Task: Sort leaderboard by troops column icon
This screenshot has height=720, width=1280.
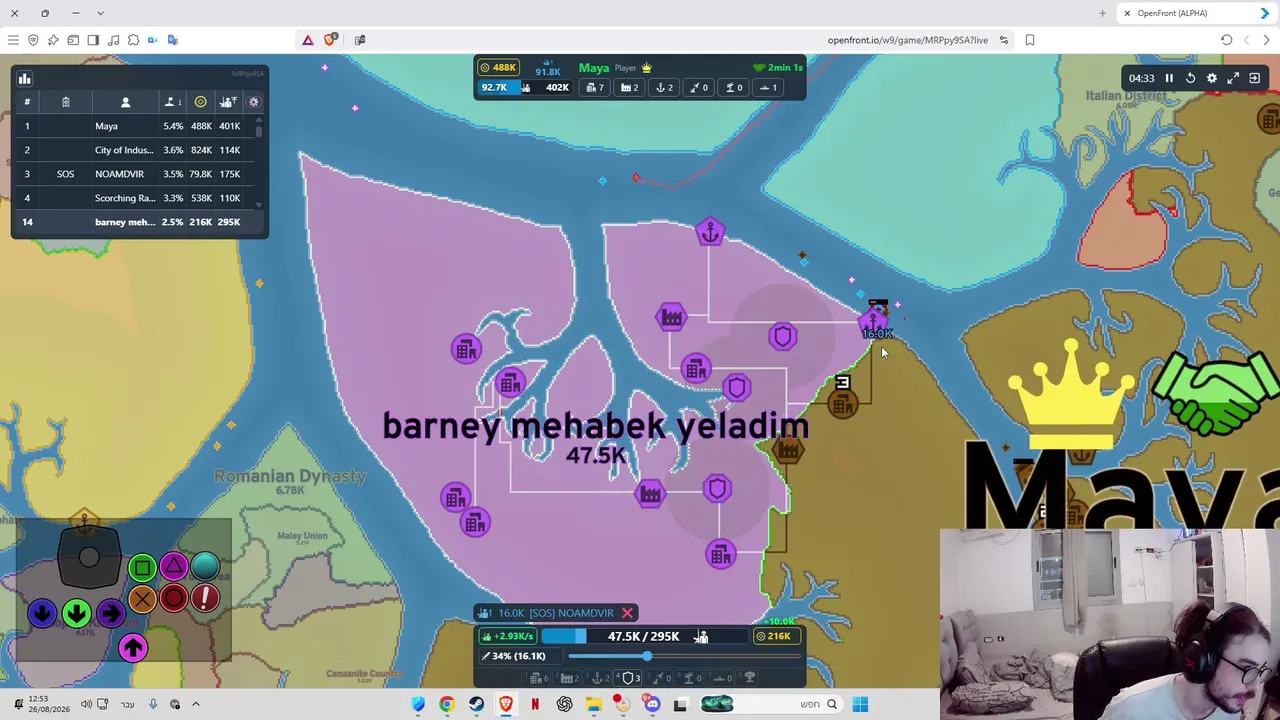Action: (x=229, y=102)
